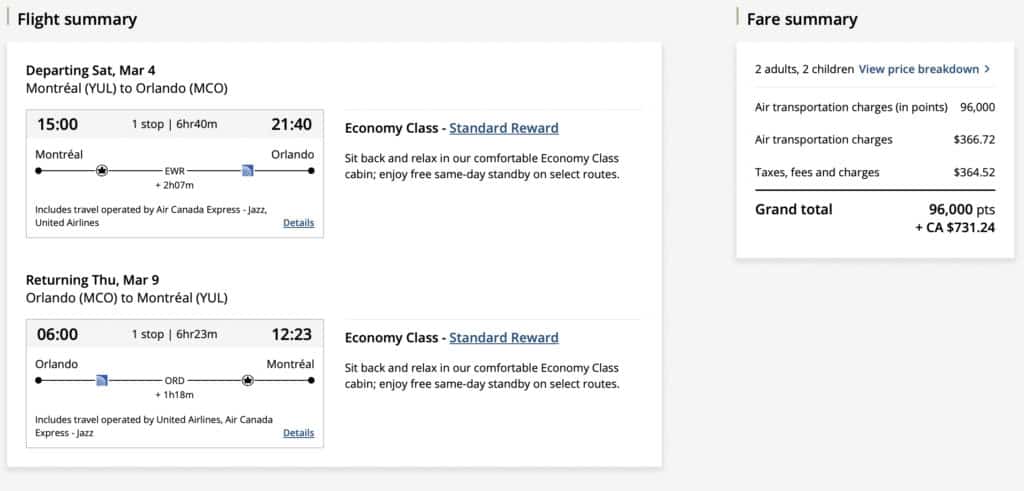This screenshot has height=491, width=1024.
Task: Open Details for the Montréal to Orlando flight
Action: (x=298, y=223)
